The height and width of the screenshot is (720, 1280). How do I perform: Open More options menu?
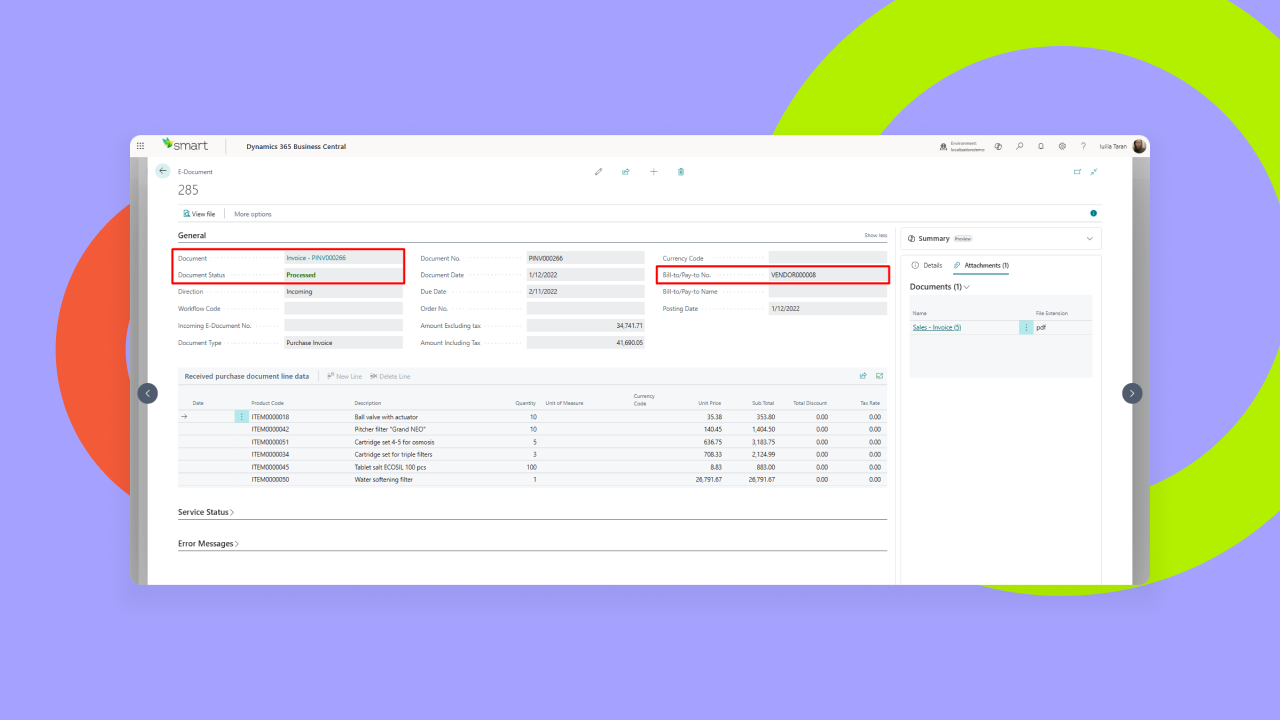pos(253,214)
